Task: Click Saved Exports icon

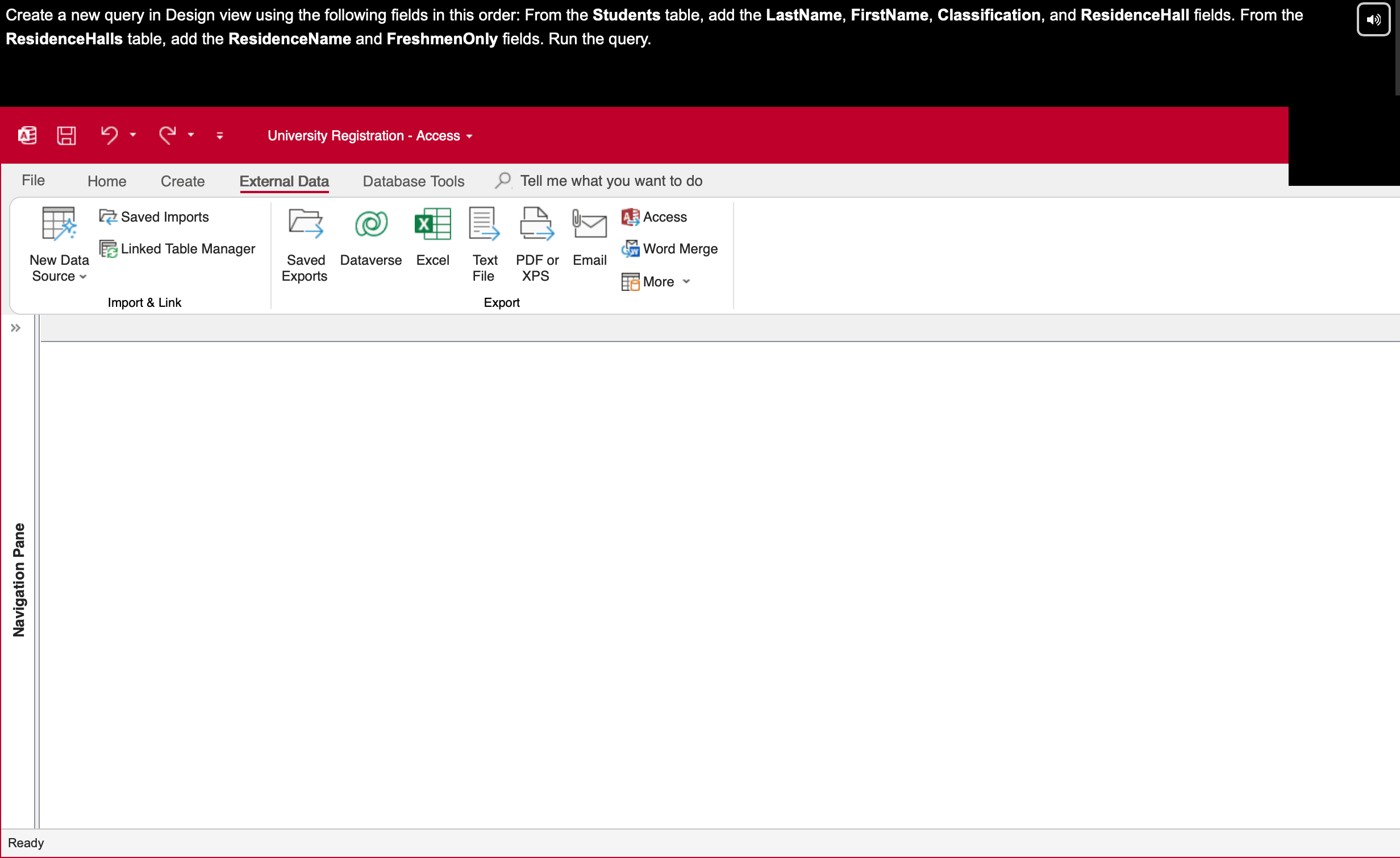Action: coord(305,244)
